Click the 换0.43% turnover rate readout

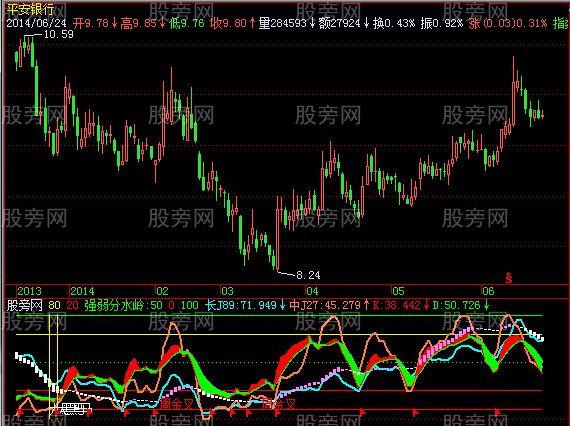(x=394, y=23)
